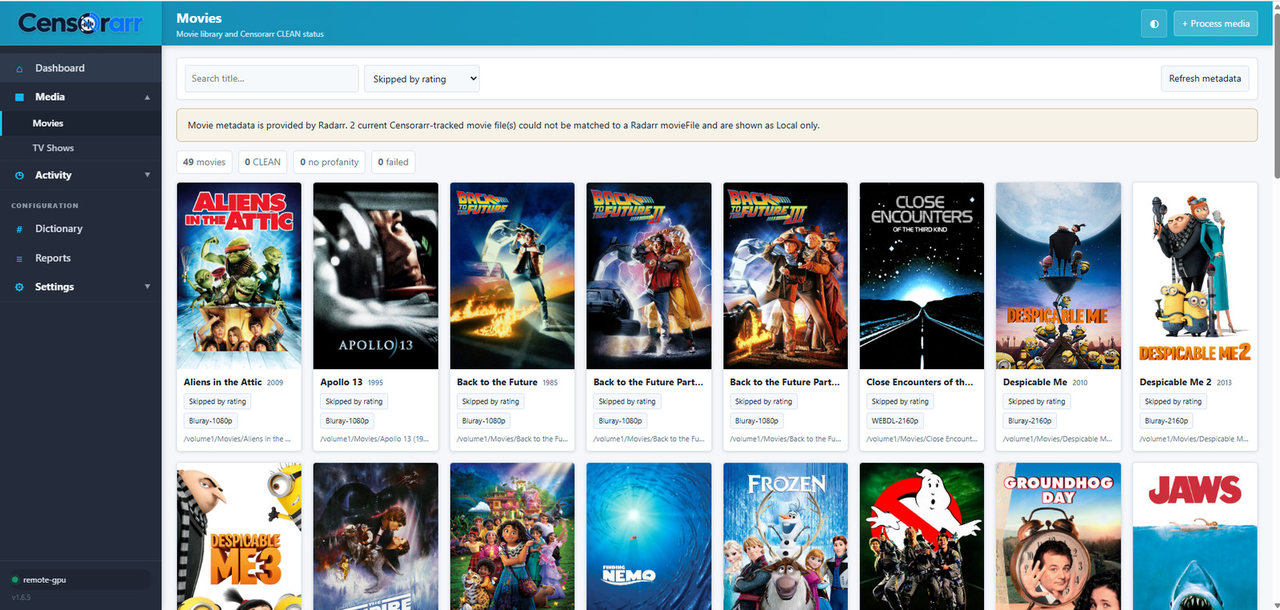This screenshot has width=1280, height=610.
Task: Click Bluray-2160p tag on Despicable Me 2
Action: (x=1167, y=421)
